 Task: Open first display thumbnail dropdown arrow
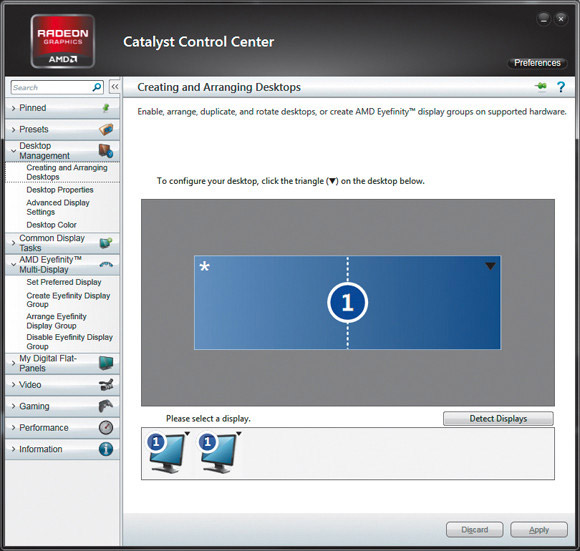click(x=187, y=434)
